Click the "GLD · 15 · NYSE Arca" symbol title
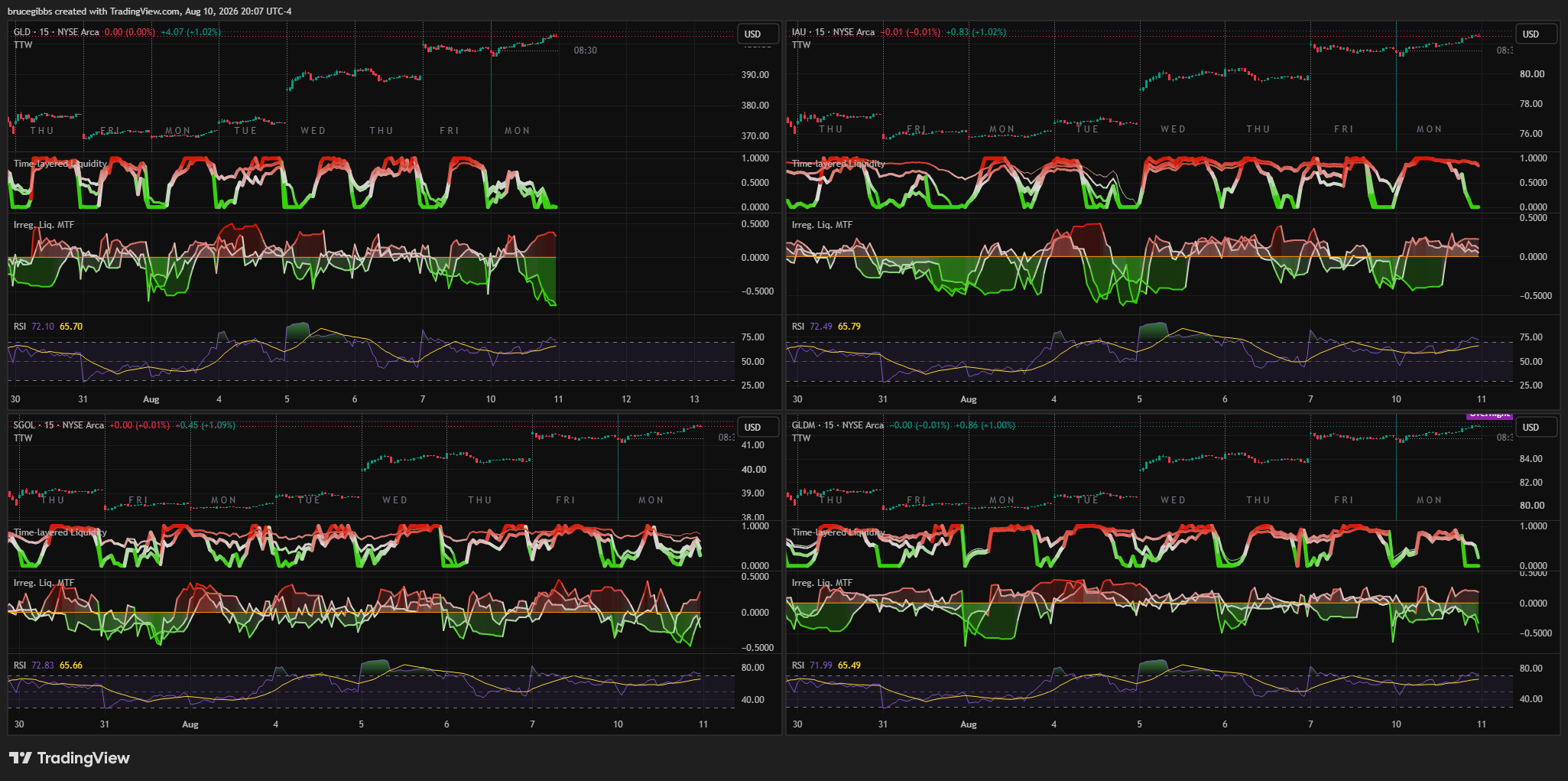 click(57, 32)
